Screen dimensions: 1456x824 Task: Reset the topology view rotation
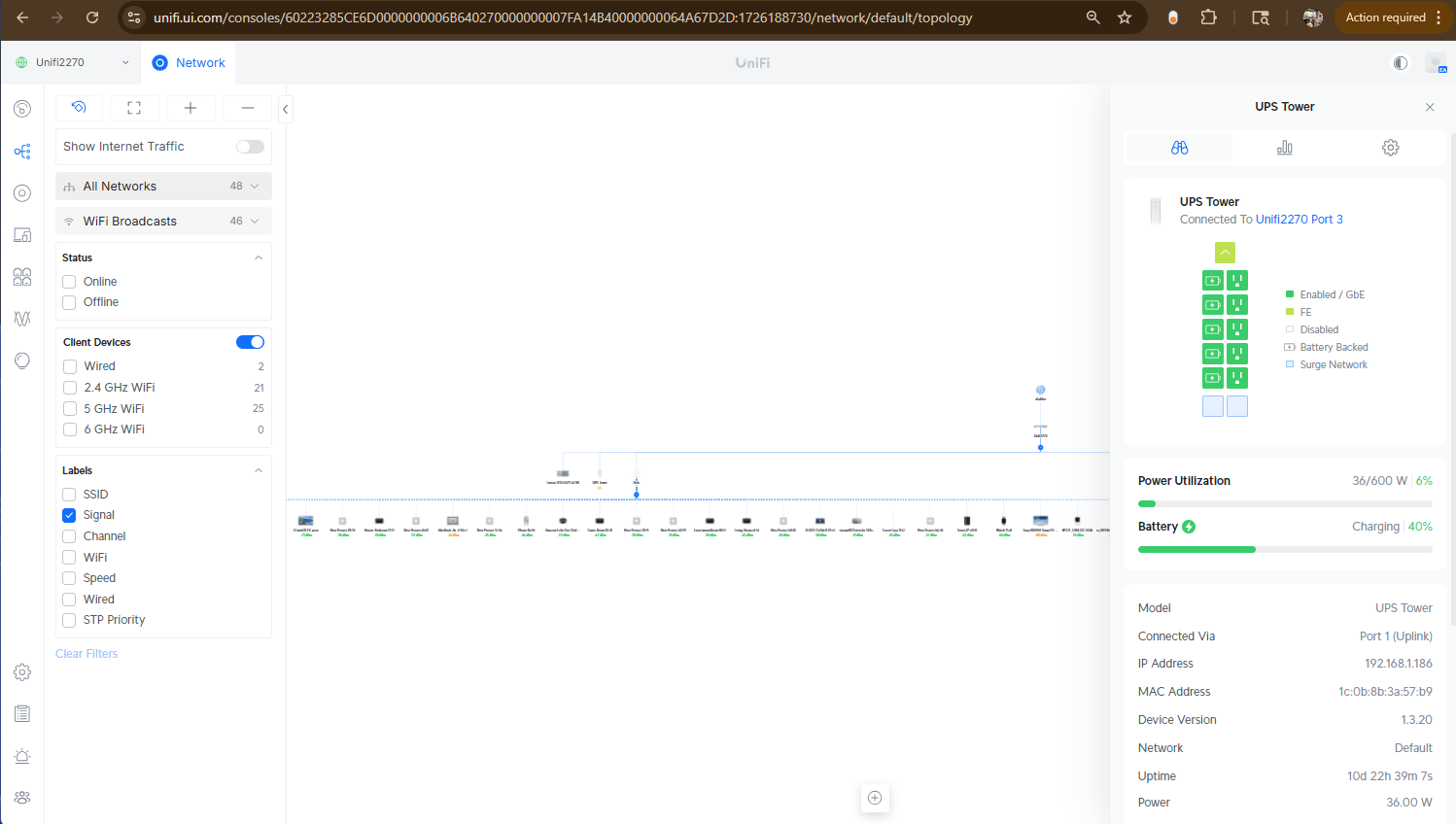coord(79,108)
